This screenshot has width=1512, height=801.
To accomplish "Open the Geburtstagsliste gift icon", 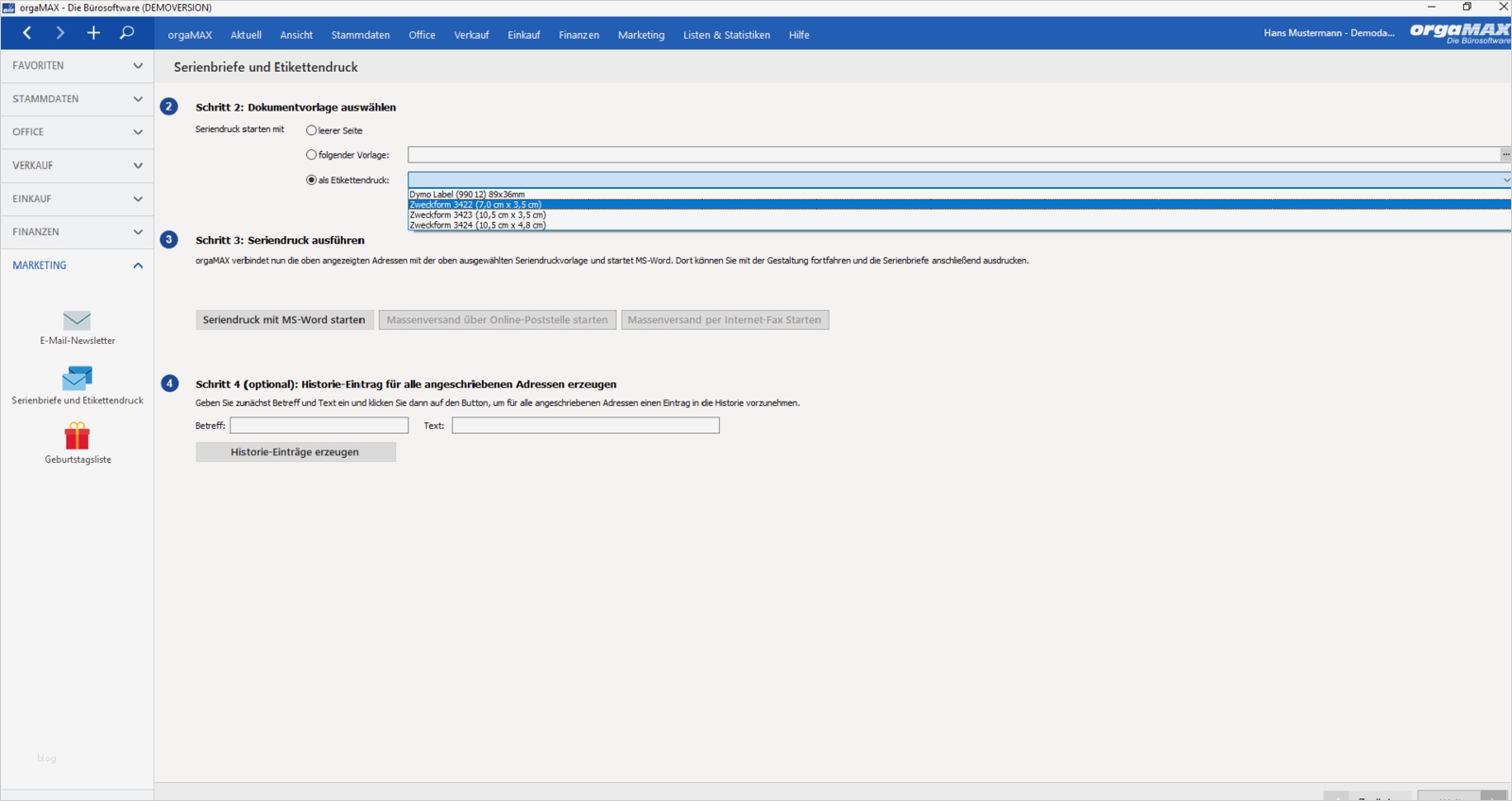I will (x=77, y=435).
